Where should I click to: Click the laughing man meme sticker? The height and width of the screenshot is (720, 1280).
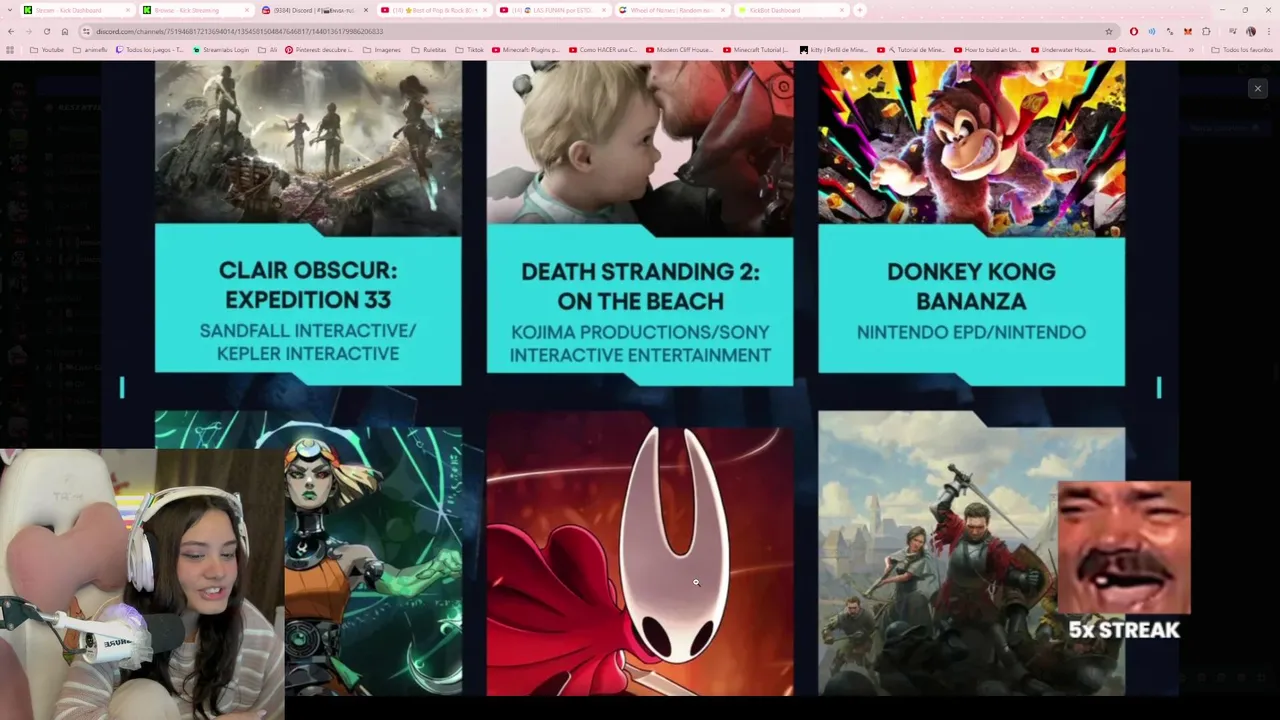click(x=1124, y=547)
